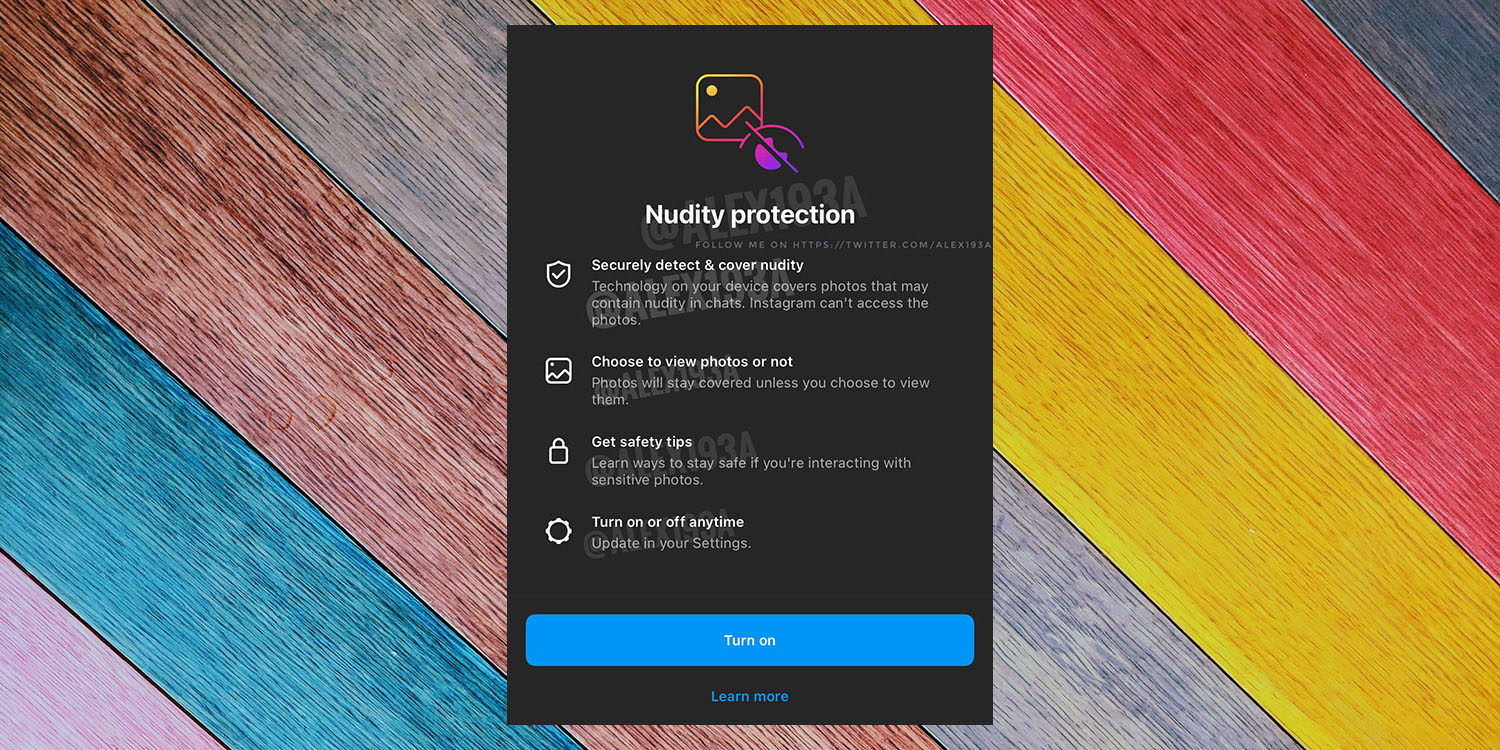Click the Technology on your device description text
Viewport: 1500px width, 750px height.
coord(760,303)
